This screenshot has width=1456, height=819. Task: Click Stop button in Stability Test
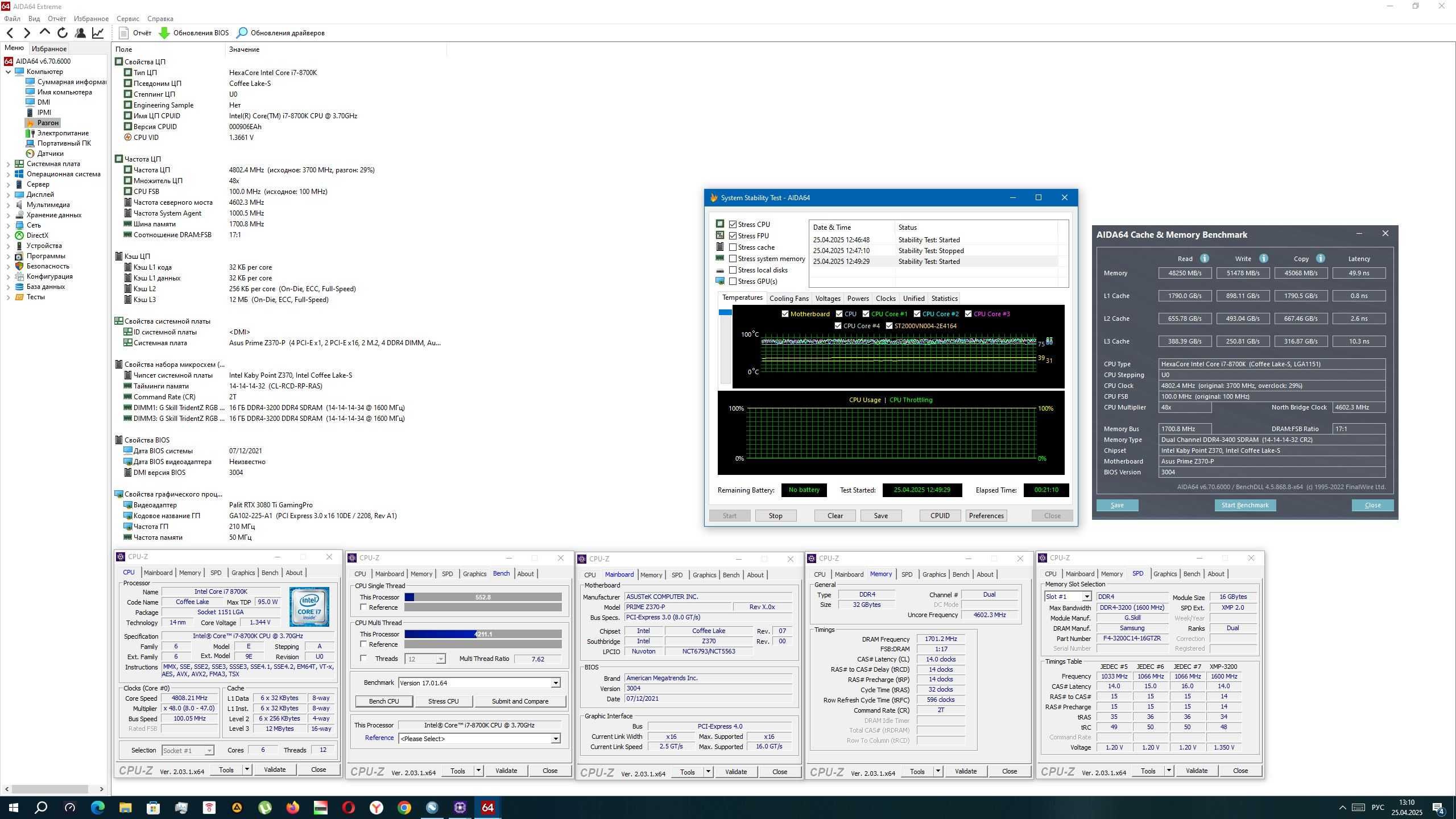[776, 516]
